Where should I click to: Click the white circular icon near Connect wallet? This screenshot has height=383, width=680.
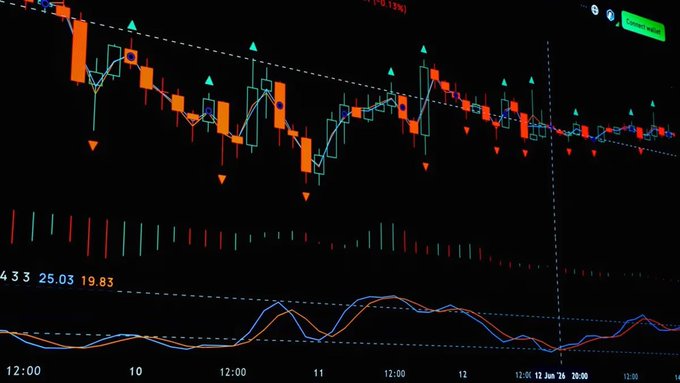point(595,10)
